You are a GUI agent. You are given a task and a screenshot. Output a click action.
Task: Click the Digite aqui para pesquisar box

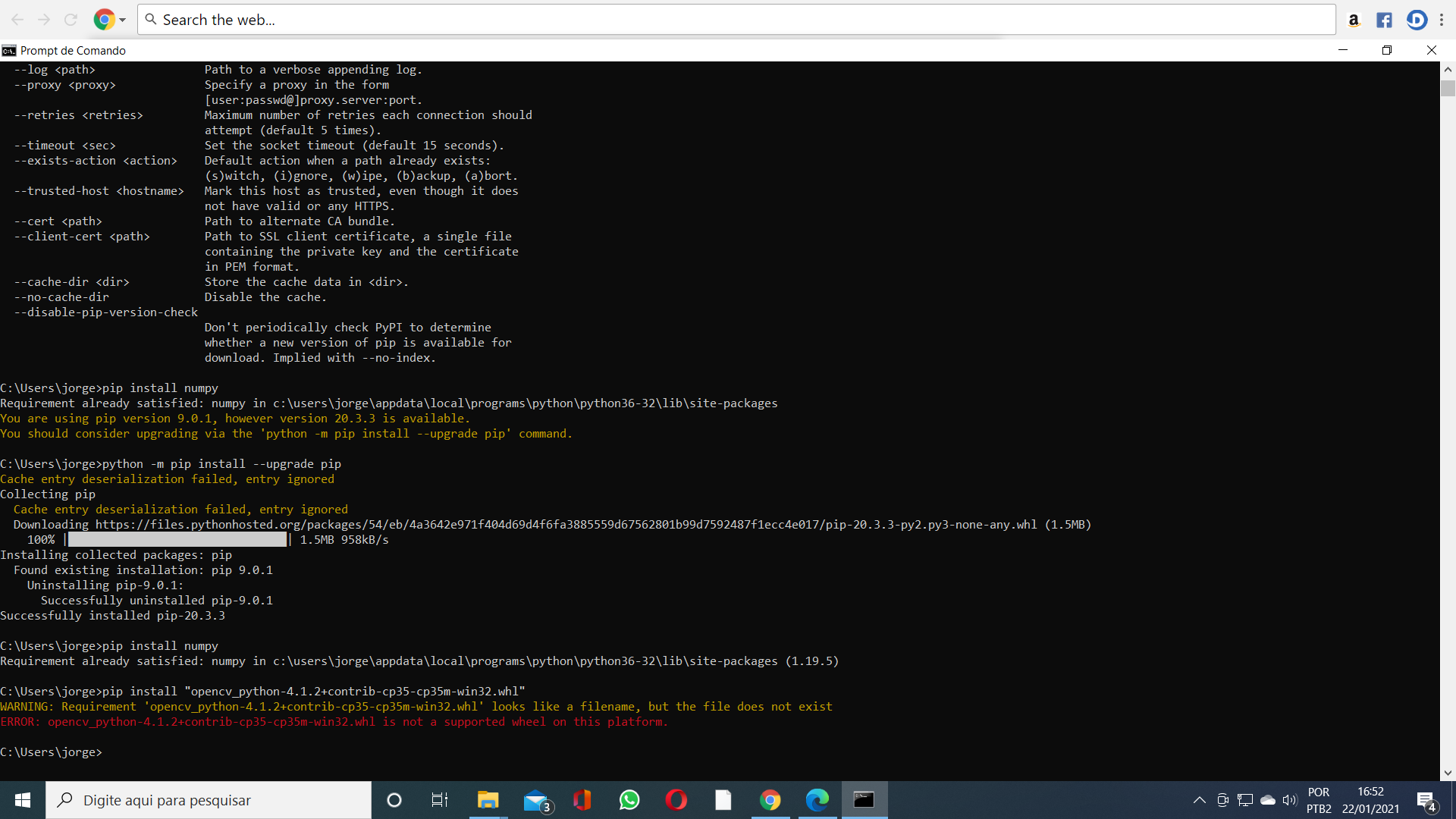click(x=209, y=800)
